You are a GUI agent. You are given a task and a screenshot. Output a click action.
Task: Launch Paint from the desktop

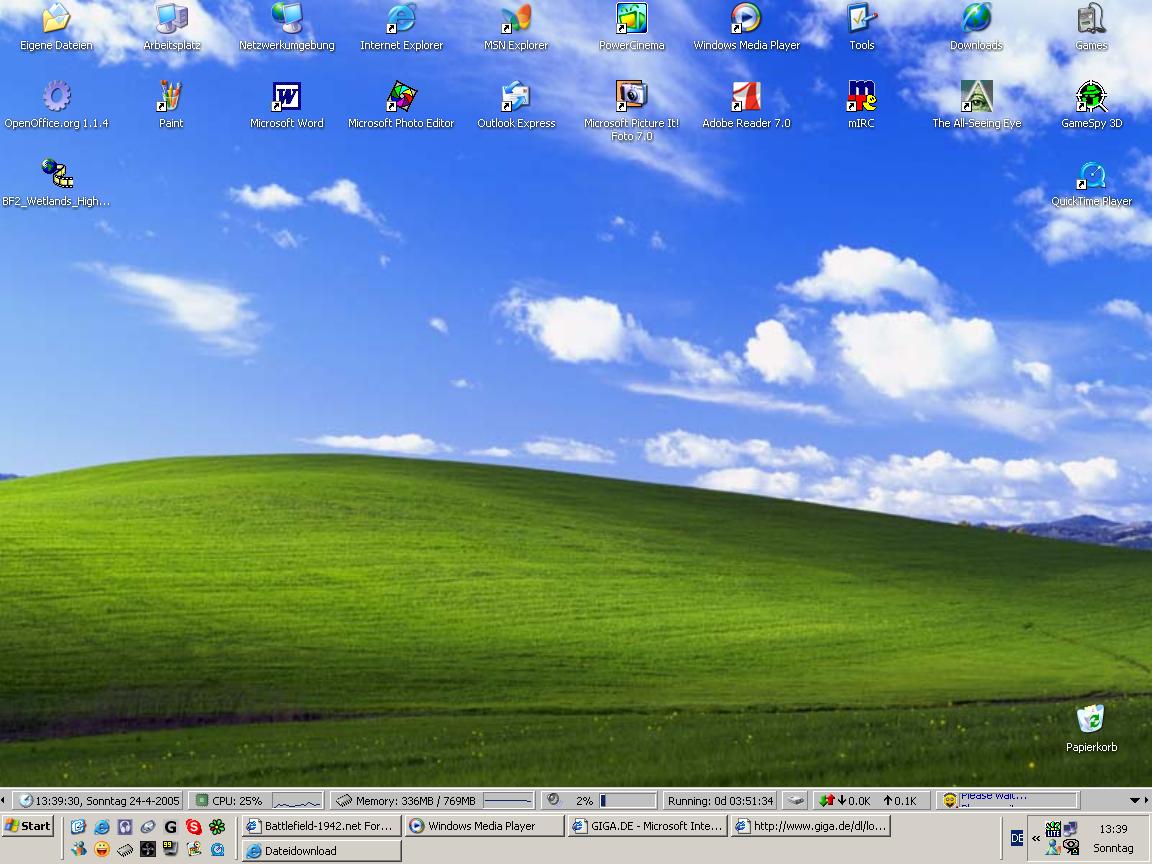pyautogui.click(x=171, y=104)
